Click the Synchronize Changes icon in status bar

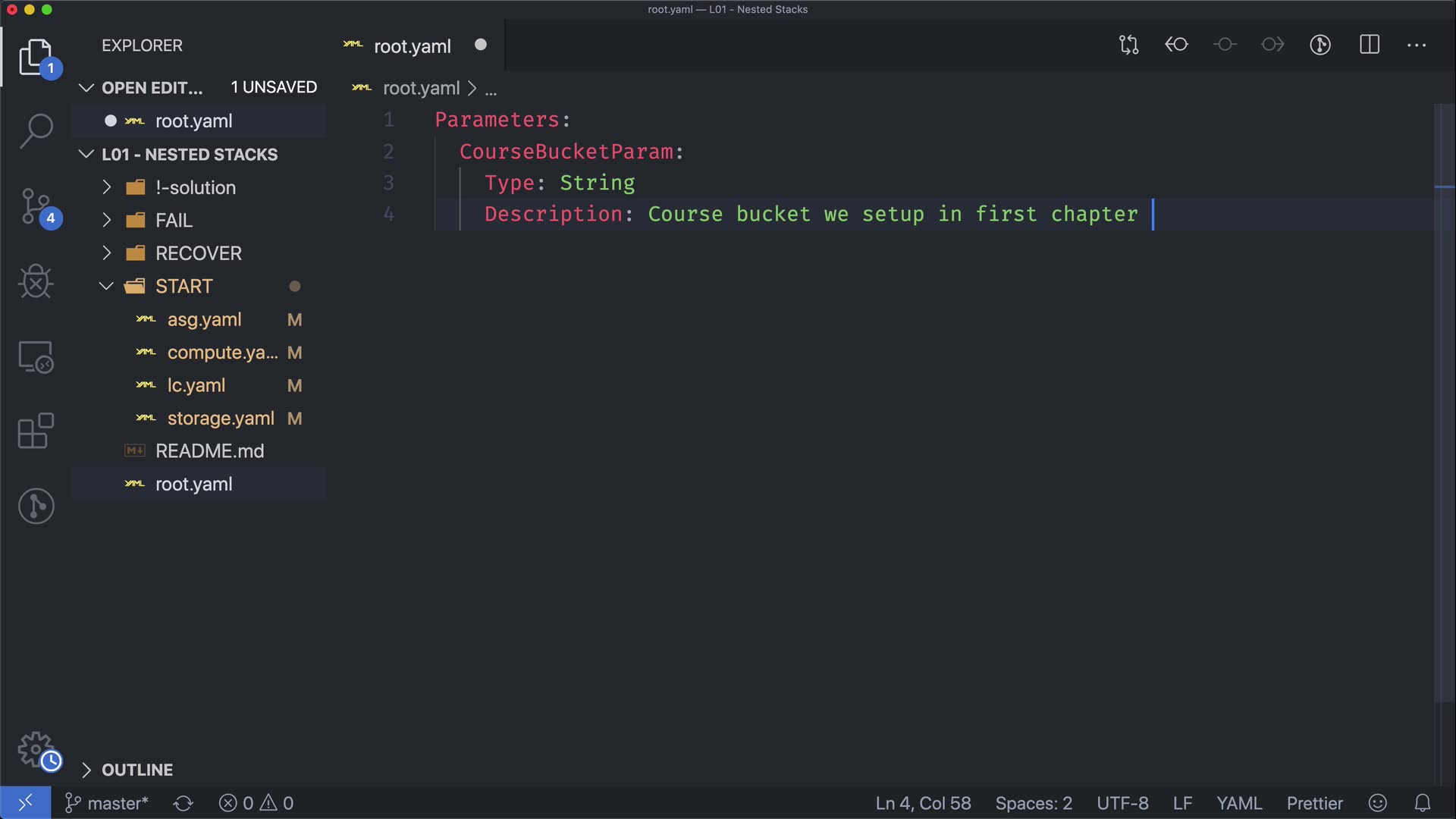click(184, 803)
